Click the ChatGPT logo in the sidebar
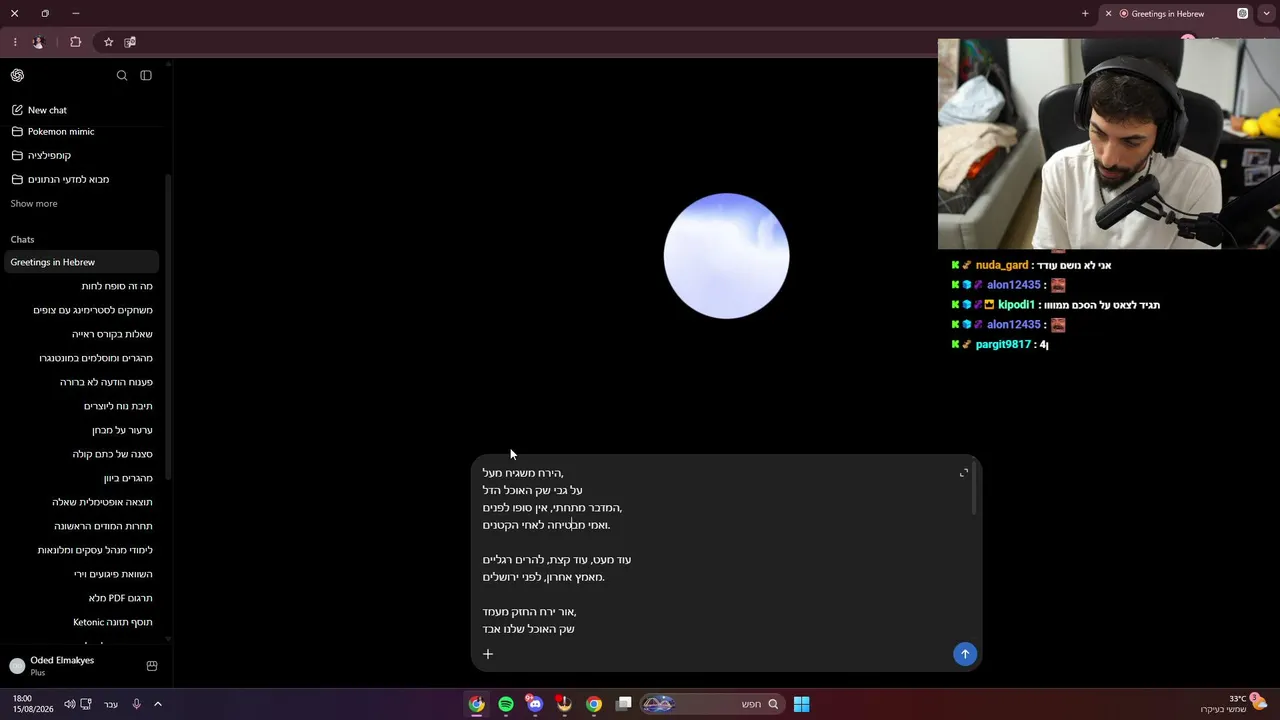The width and height of the screenshot is (1280, 720). 17,75
